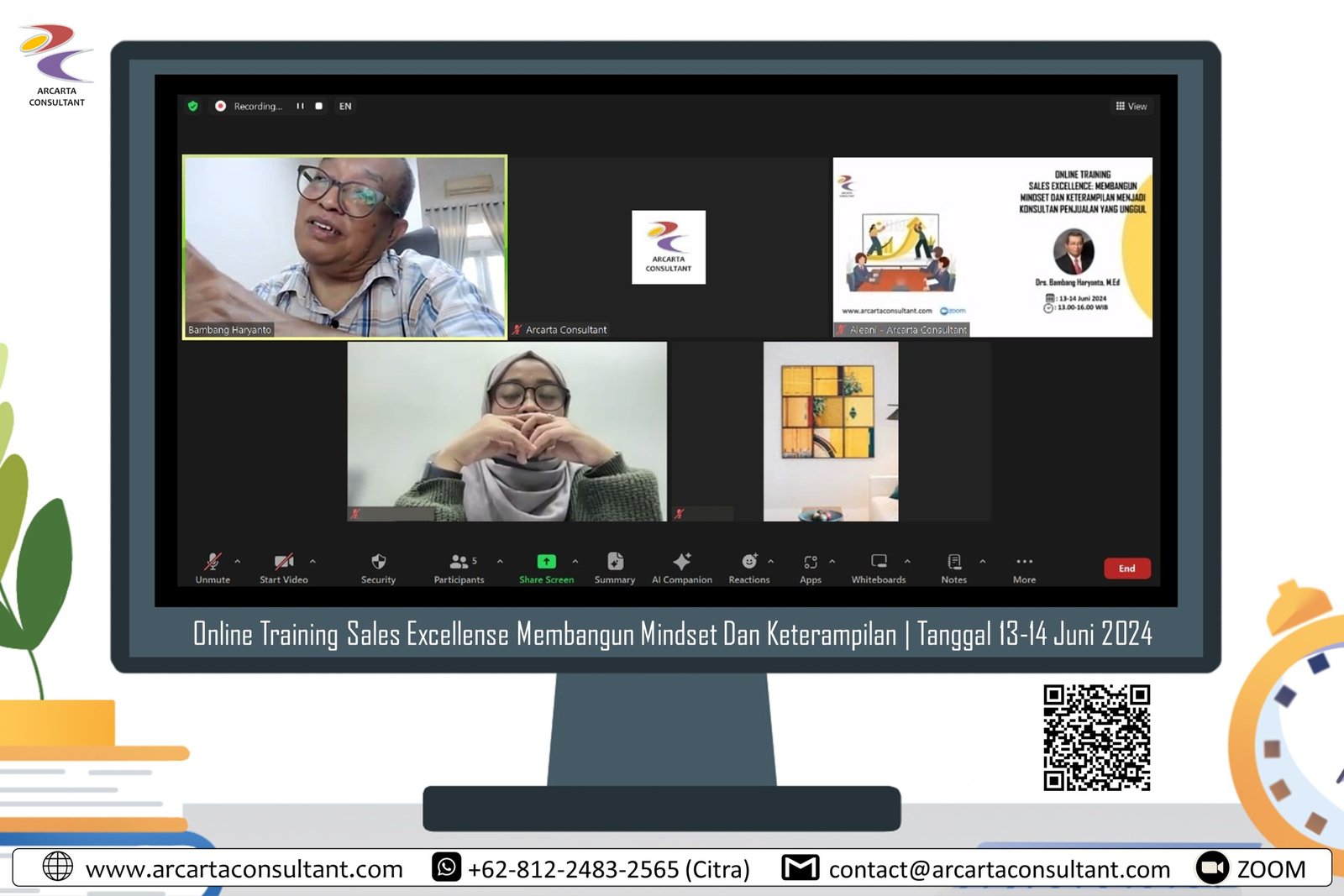Open the Security shield options

pyautogui.click(x=378, y=567)
